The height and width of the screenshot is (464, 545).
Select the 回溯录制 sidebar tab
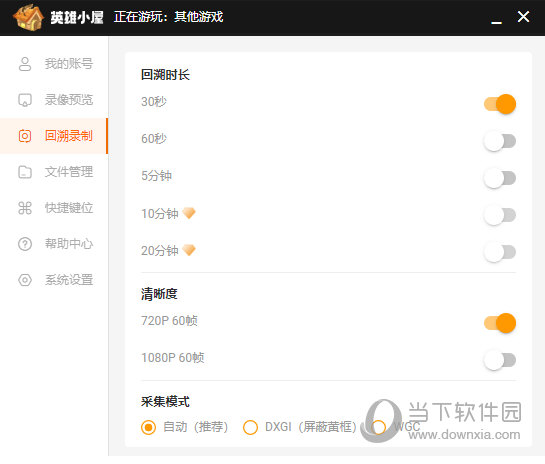[x=54, y=136]
